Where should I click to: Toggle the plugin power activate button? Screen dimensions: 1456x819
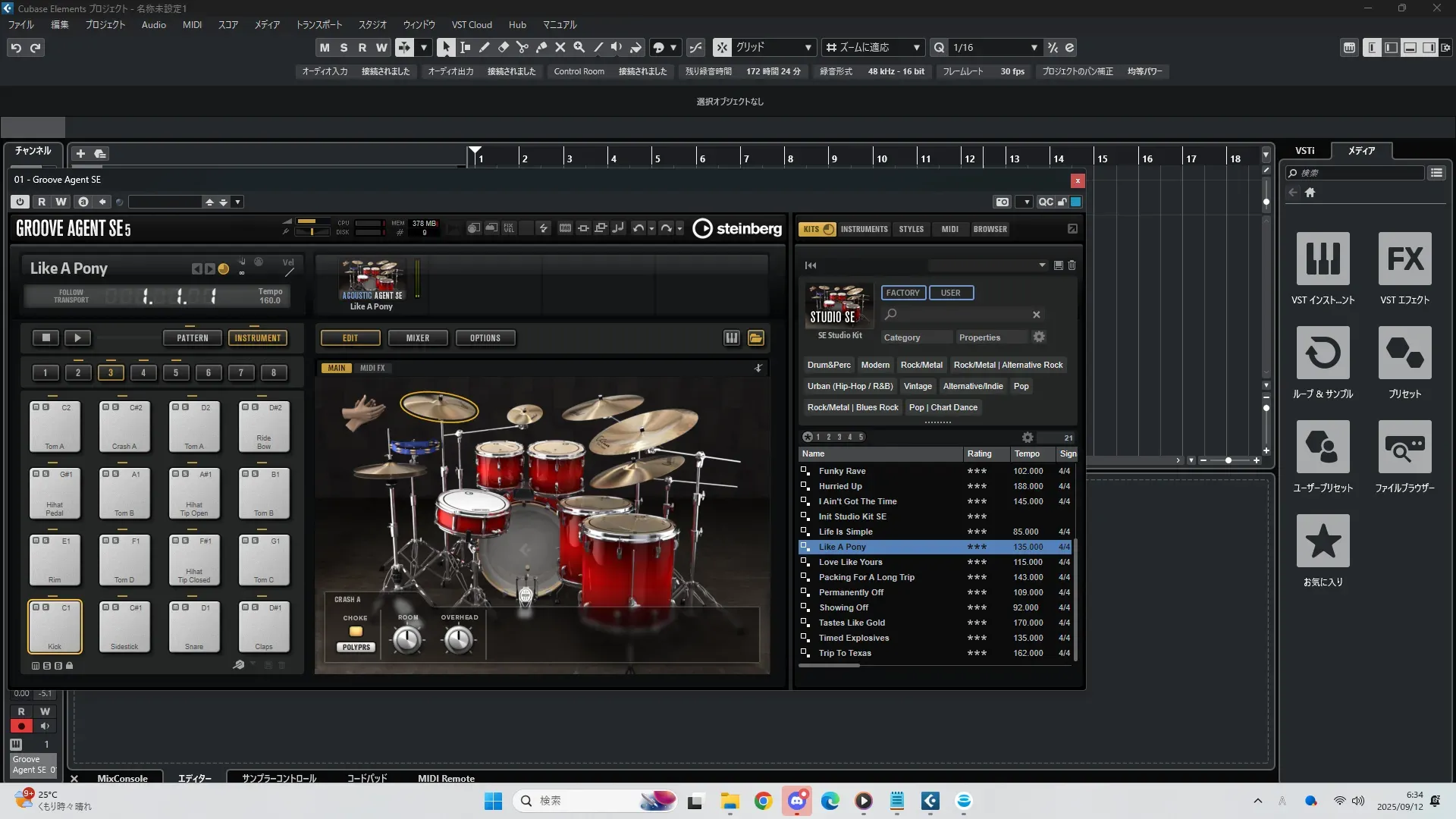[x=20, y=202]
